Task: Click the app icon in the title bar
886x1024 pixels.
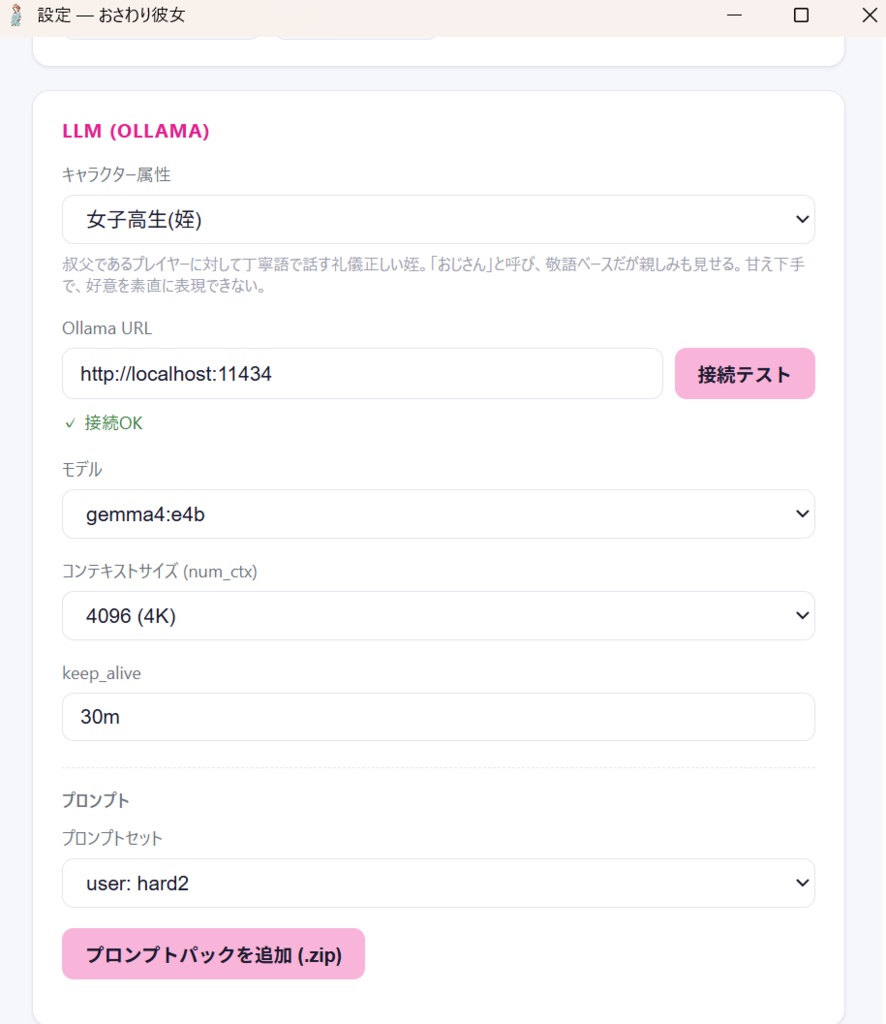Action: coord(16,16)
